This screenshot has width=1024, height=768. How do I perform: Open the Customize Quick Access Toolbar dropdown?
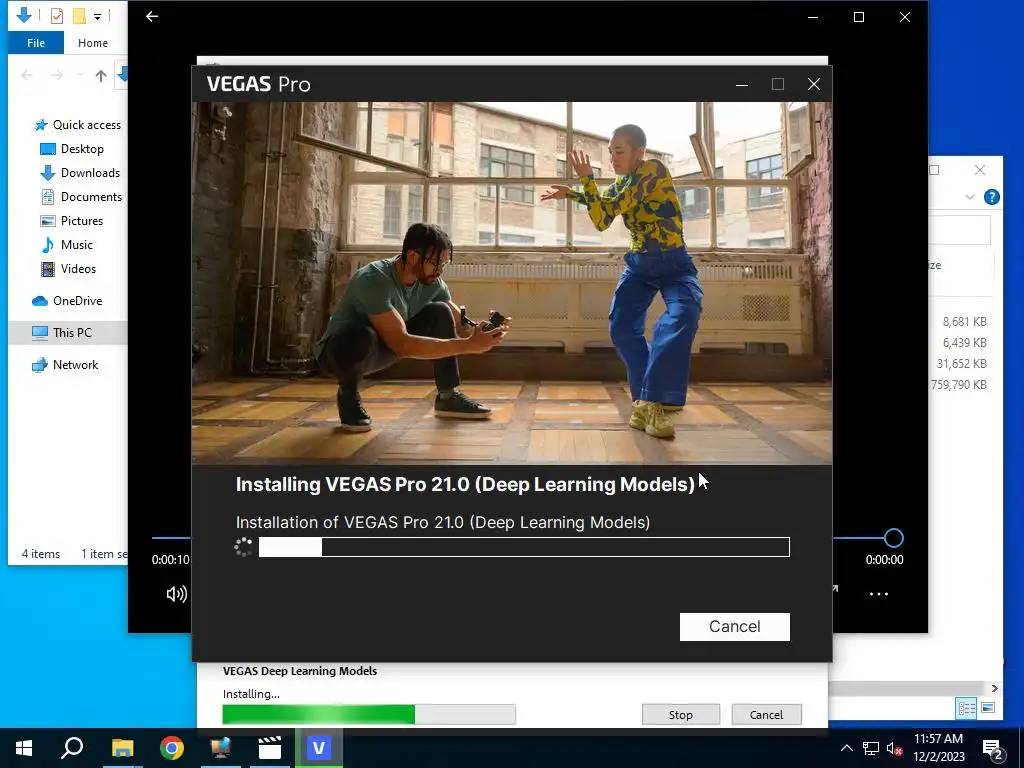(97, 16)
